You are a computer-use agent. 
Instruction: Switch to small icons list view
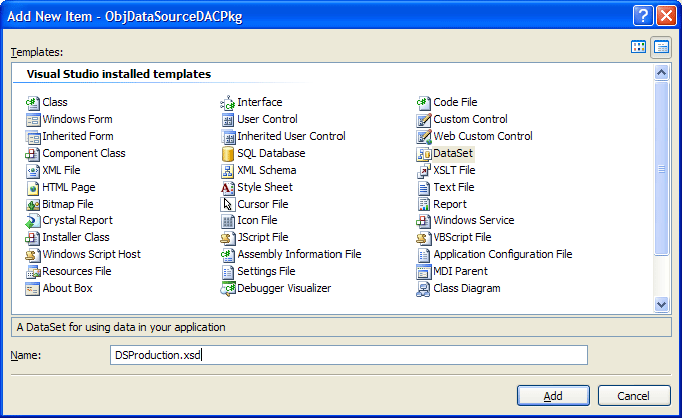coord(661,47)
